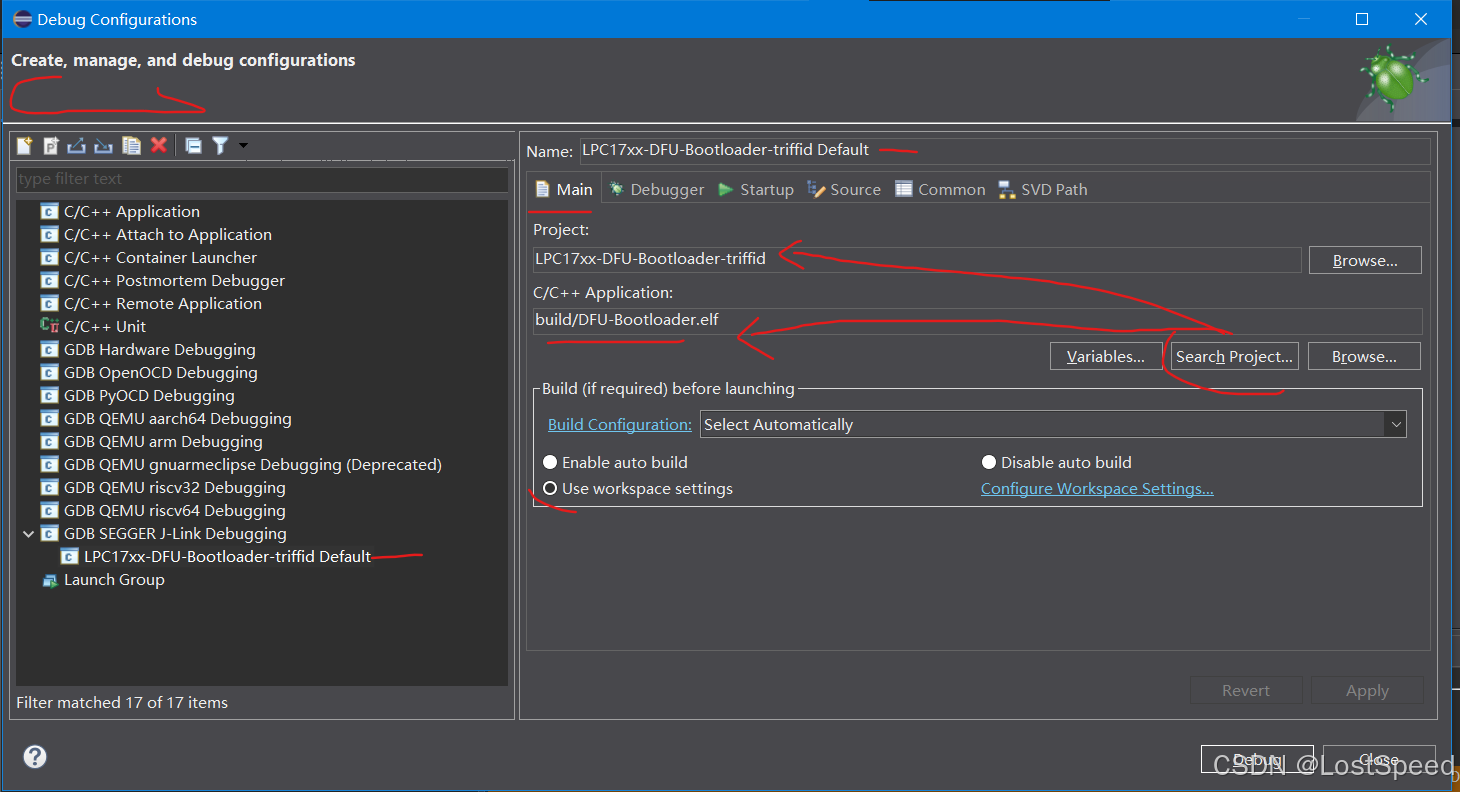Image resolution: width=1460 pixels, height=792 pixels.
Task: Click the C/C++ Unit type icon
Action: pyautogui.click(x=49, y=326)
